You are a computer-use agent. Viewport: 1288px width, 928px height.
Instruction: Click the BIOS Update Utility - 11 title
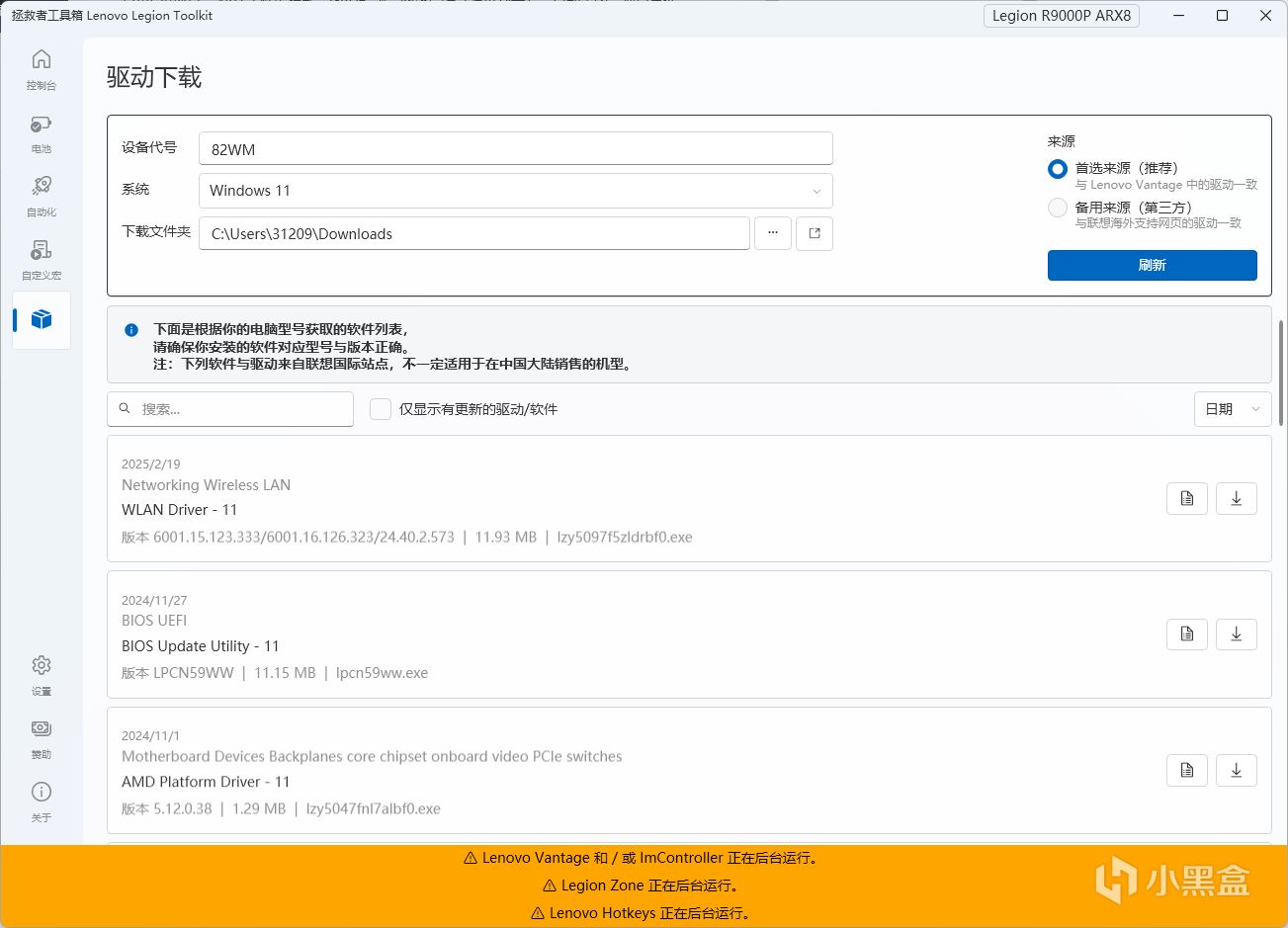pyautogui.click(x=201, y=646)
